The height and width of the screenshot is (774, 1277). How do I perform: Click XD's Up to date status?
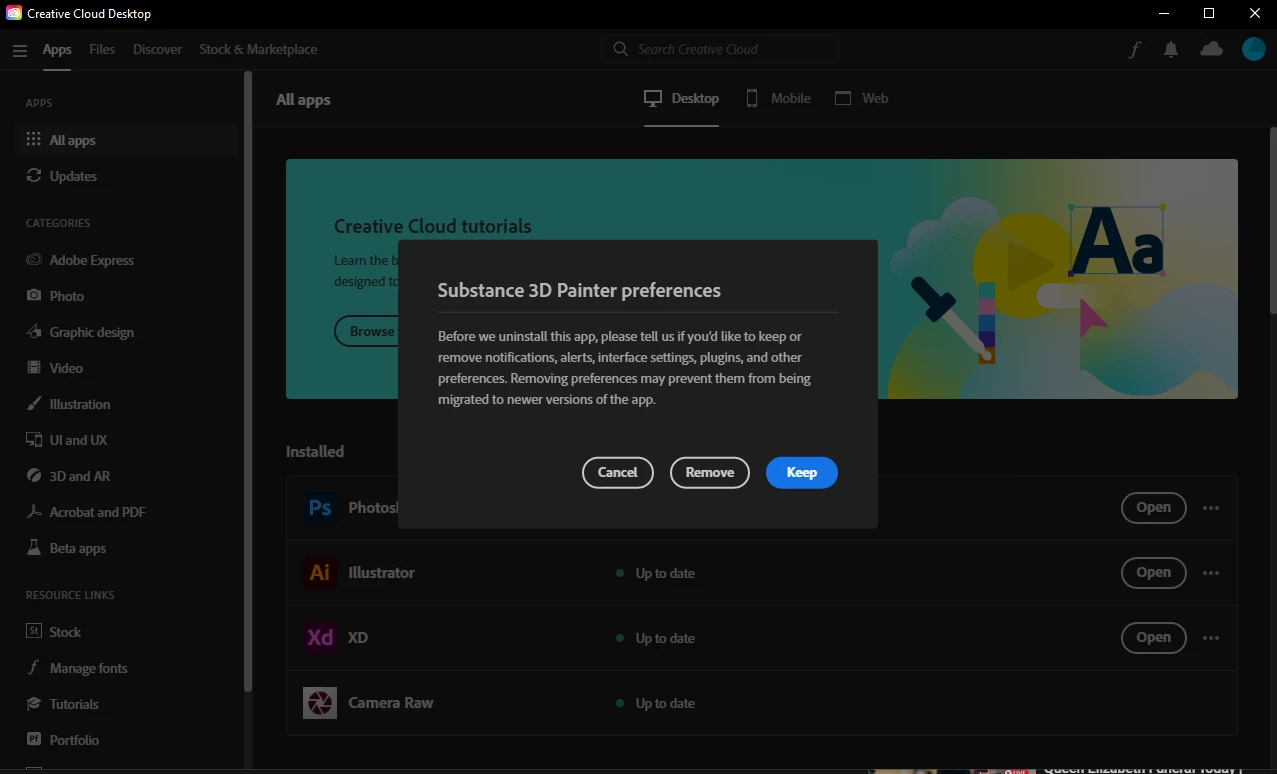(656, 638)
